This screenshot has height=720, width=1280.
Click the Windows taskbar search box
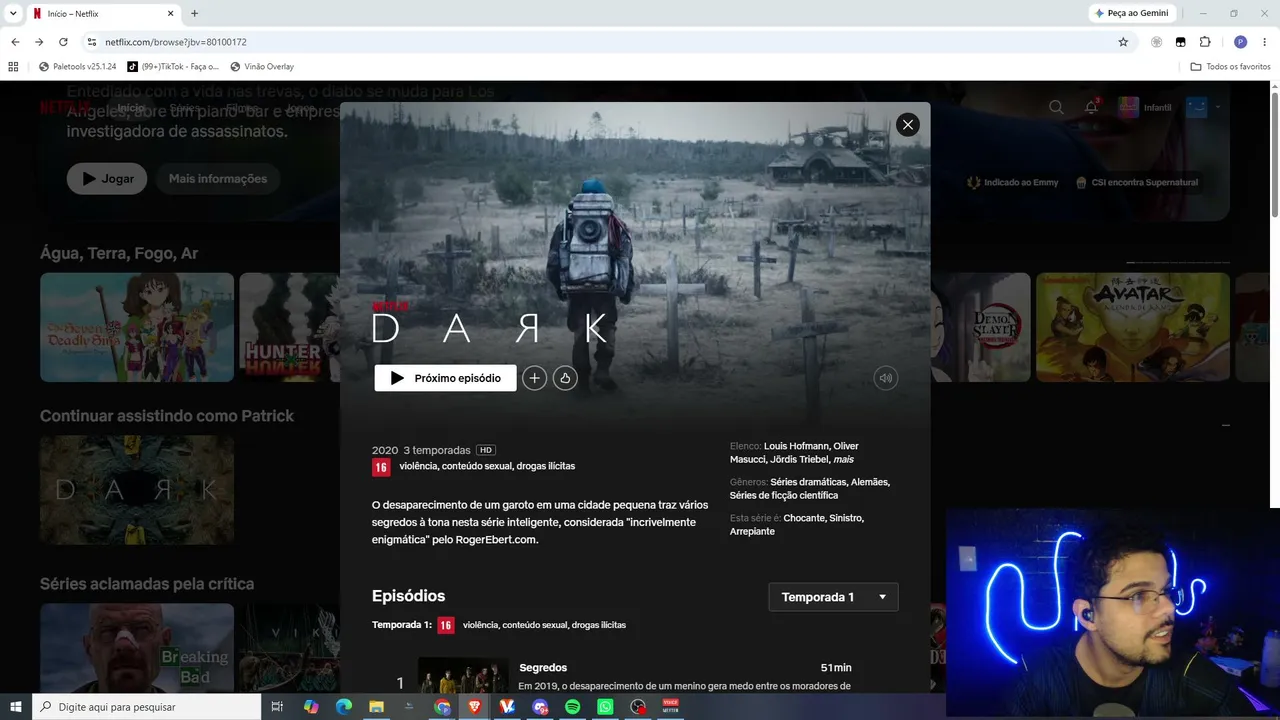[x=146, y=707]
